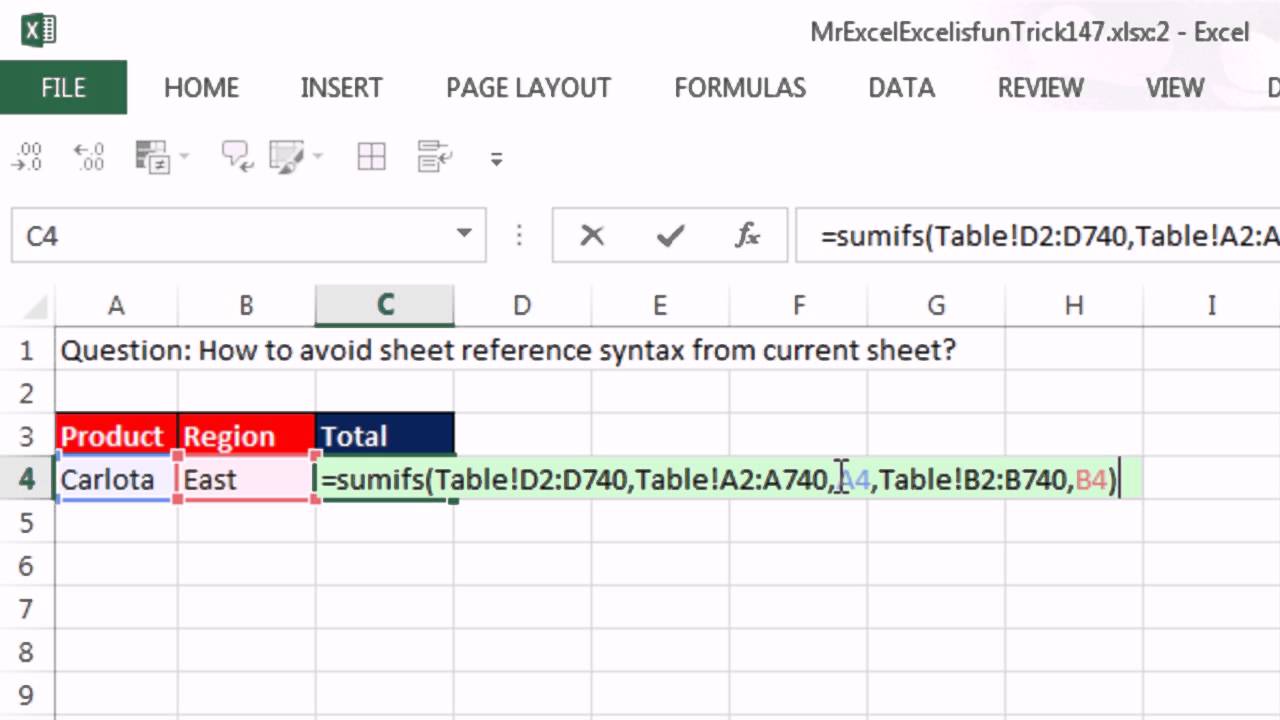The image size is (1280, 720).
Task: Open the conditional formatting icon's dropdown arrow
Action: [x=184, y=157]
